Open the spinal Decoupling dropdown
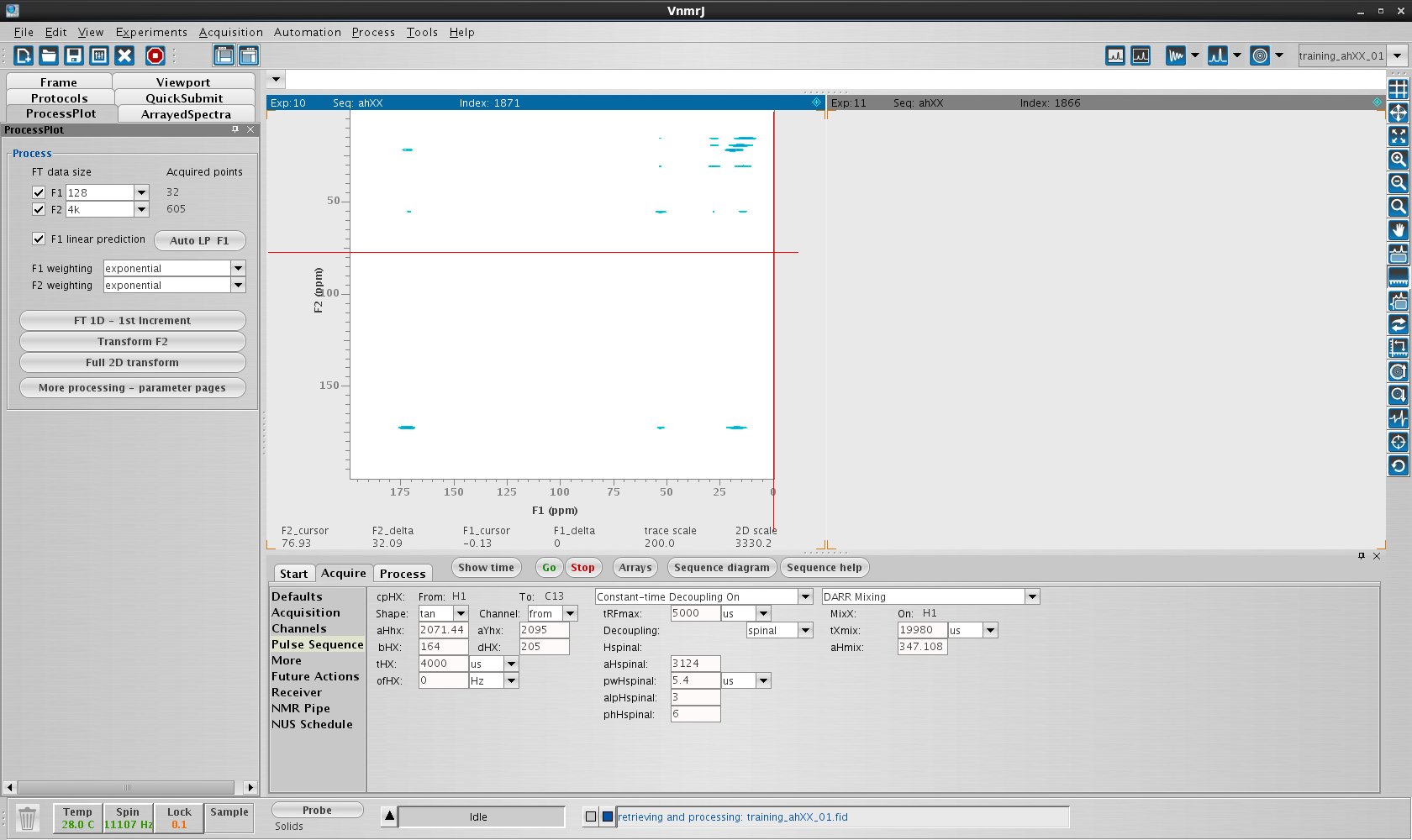1412x840 pixels. pyautogui.click(x=805, y=630)
